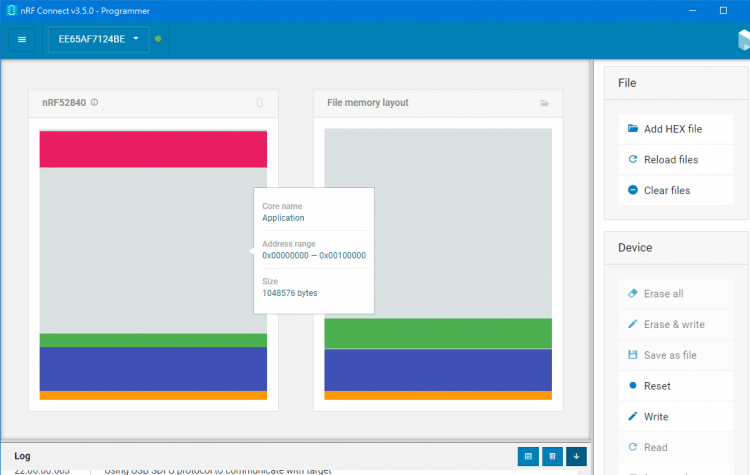The image size is (750, 475).
Task: Click Clear files button
Action: [676, 190]
